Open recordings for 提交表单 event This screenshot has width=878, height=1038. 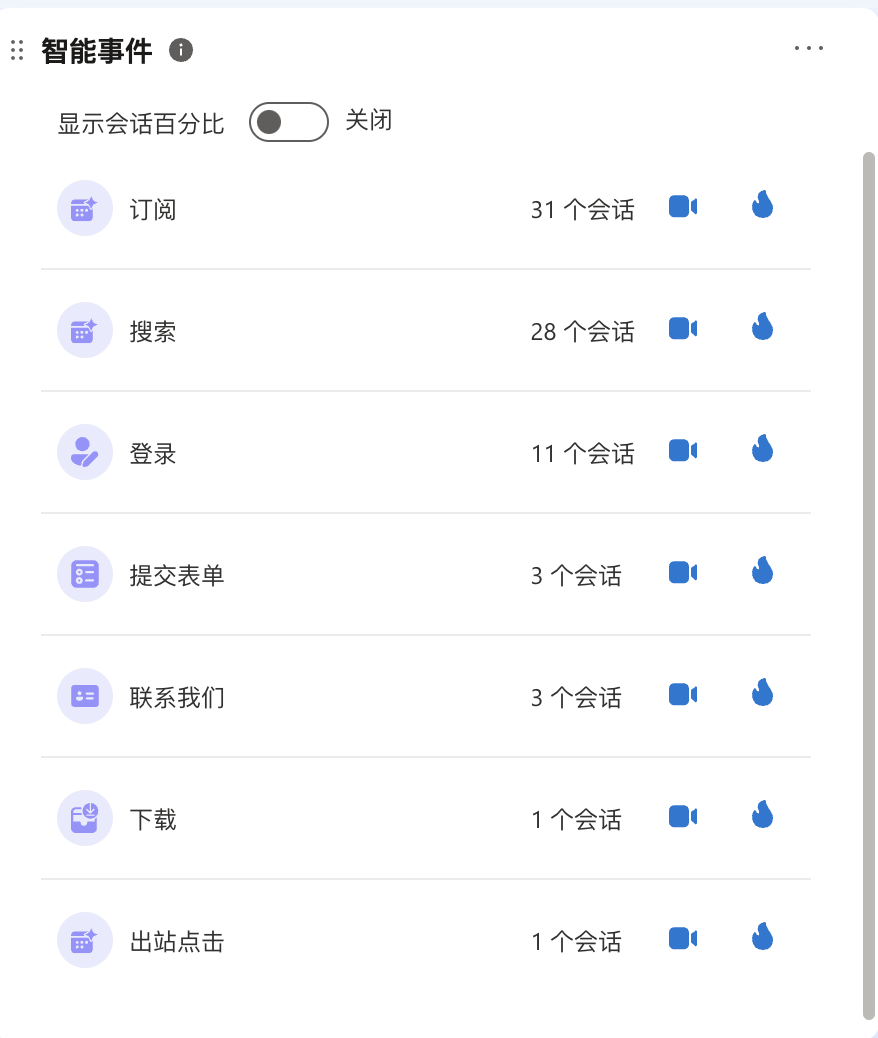(683, 573)
